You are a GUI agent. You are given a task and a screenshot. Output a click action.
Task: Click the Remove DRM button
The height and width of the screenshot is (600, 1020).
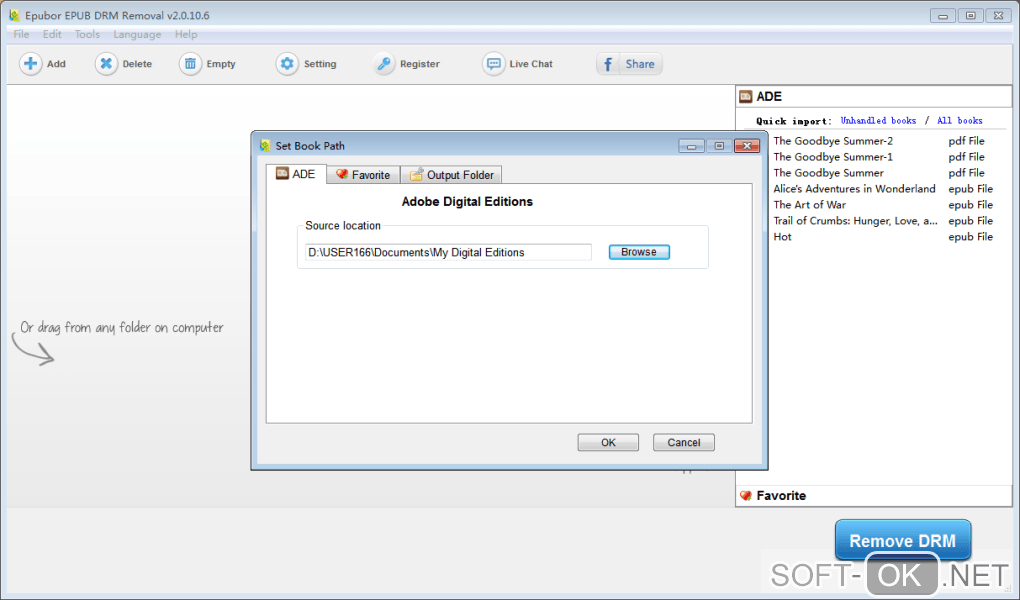(903, 540)
